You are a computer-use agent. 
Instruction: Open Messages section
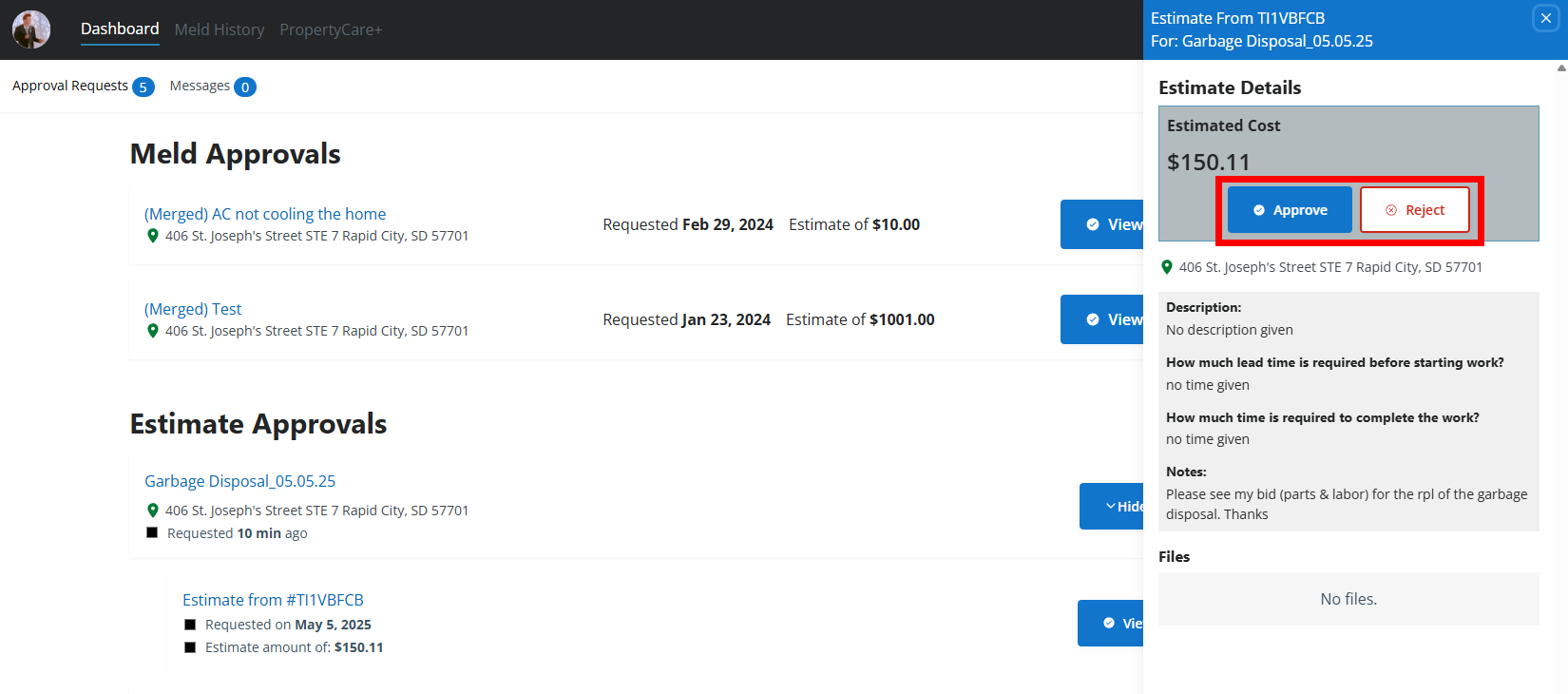212,87
